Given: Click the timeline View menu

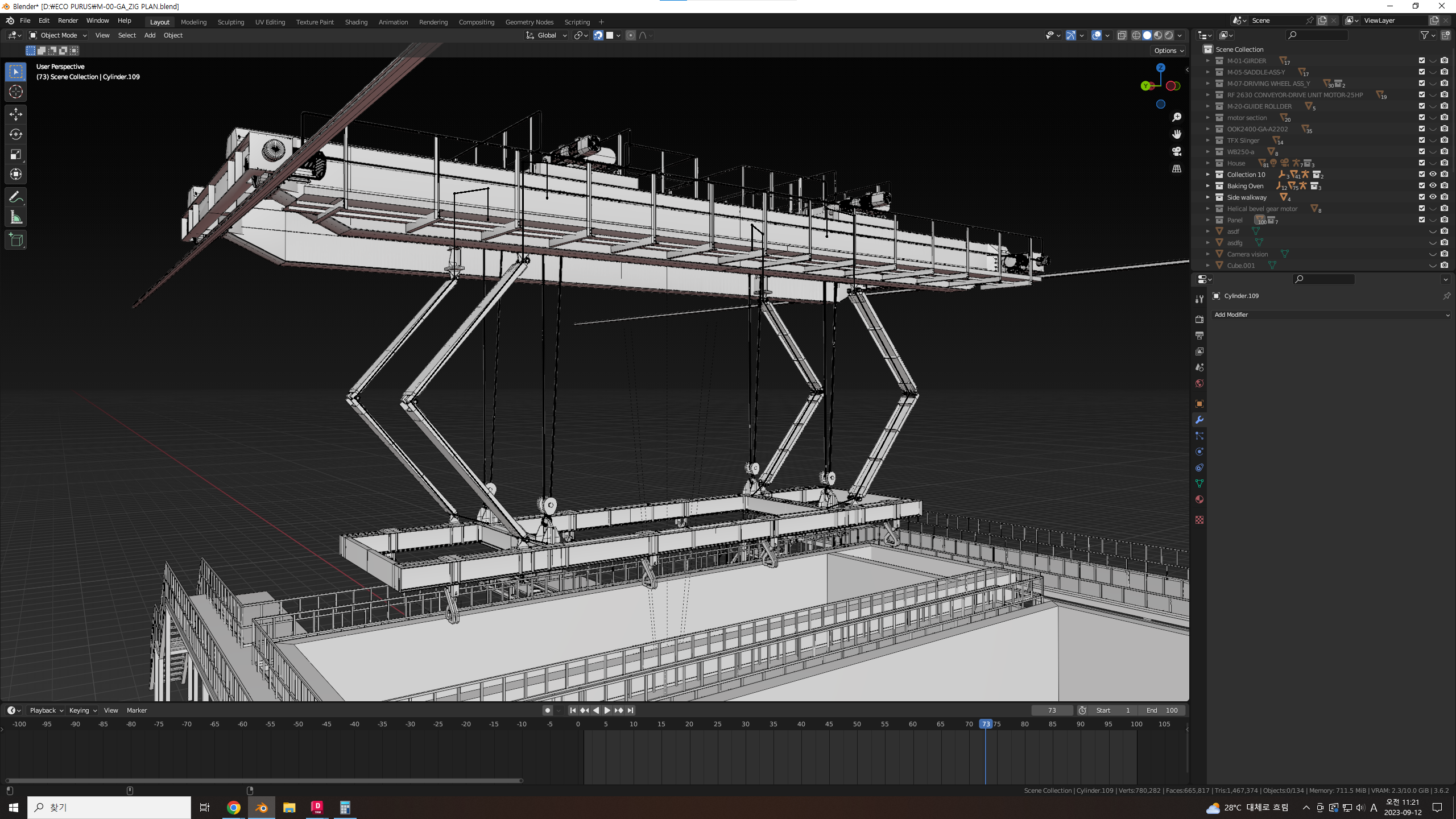Looking at the screenshot, I should coord(111,710).
